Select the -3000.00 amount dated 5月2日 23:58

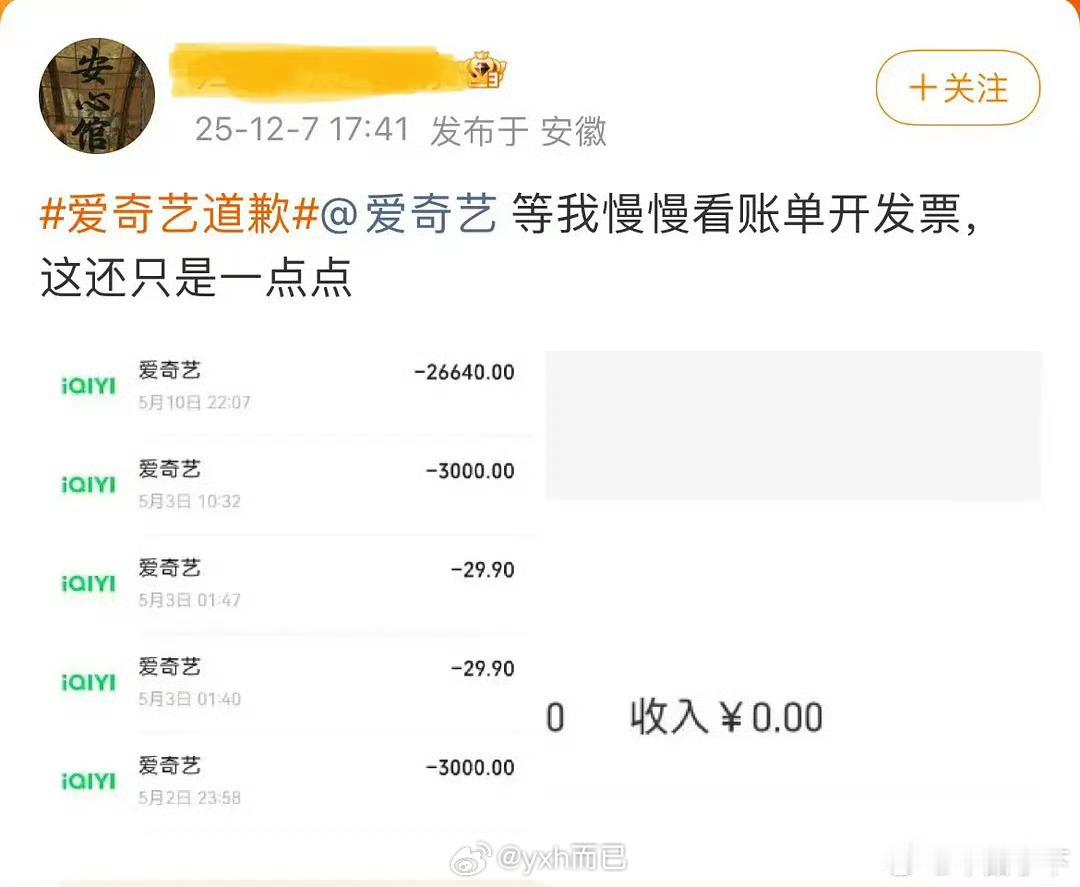click(x=470, y=767)
